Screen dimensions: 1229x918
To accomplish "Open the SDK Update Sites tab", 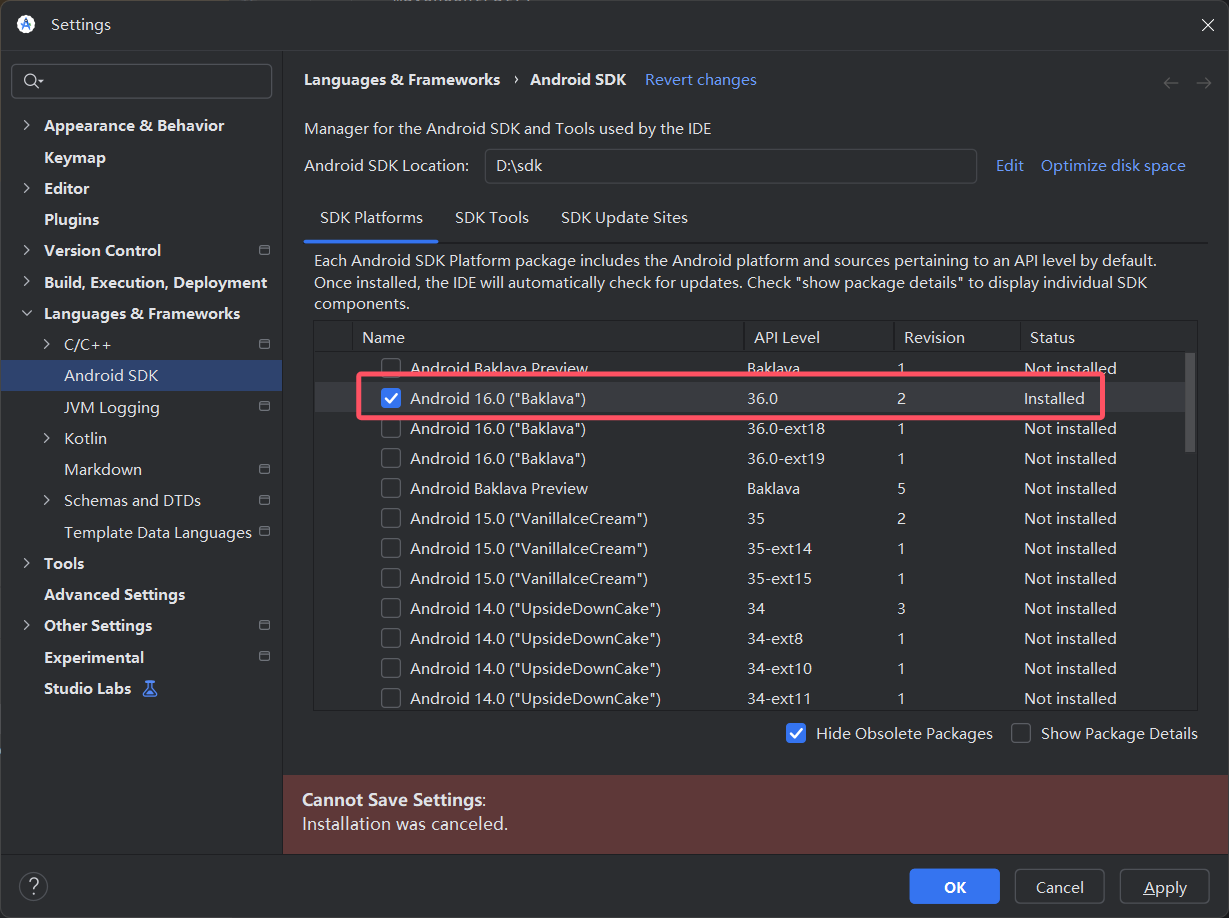I will (624, 217).
